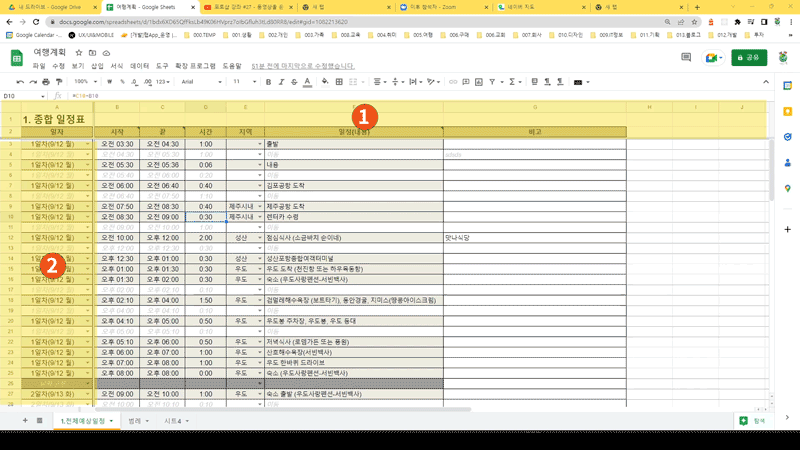Open Google Tasks side panel
The width and height of the screenshot is (800, 450).
click(x=787, y=137)
